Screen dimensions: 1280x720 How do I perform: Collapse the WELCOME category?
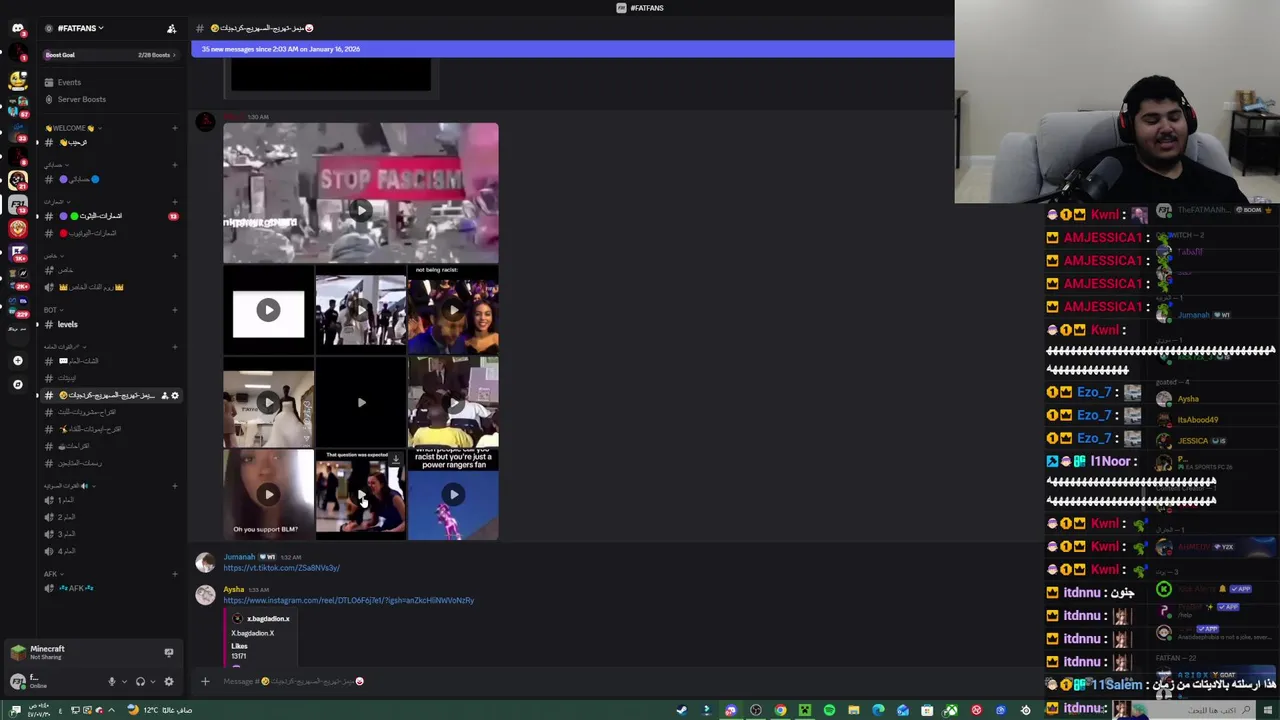pos(70,128)
